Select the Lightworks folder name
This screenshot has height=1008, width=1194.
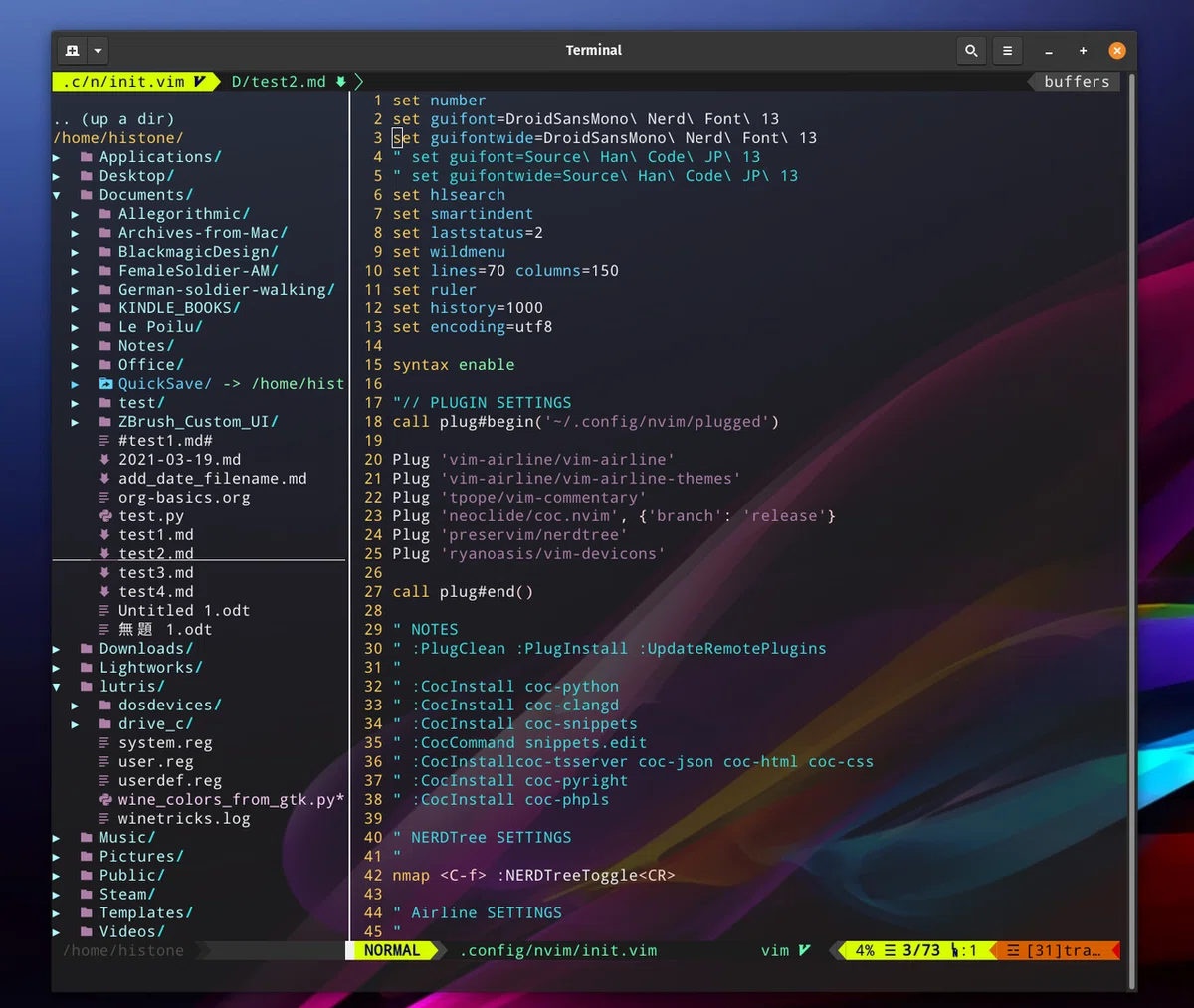point(151,668)
